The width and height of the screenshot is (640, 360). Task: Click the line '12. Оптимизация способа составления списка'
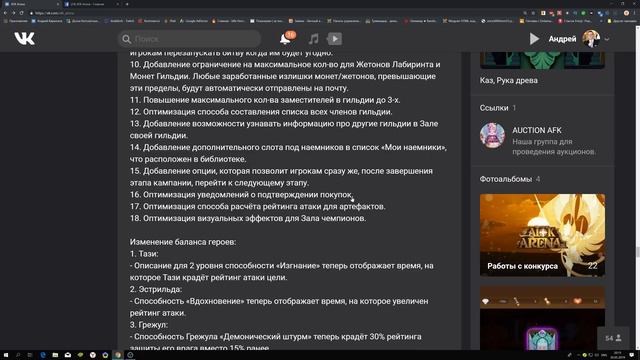click(261, 112)
